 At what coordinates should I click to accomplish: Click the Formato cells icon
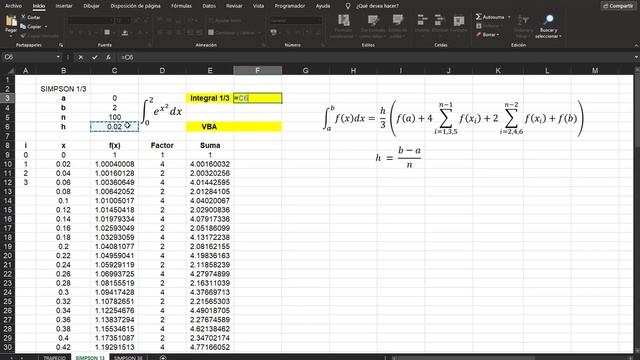459,20
